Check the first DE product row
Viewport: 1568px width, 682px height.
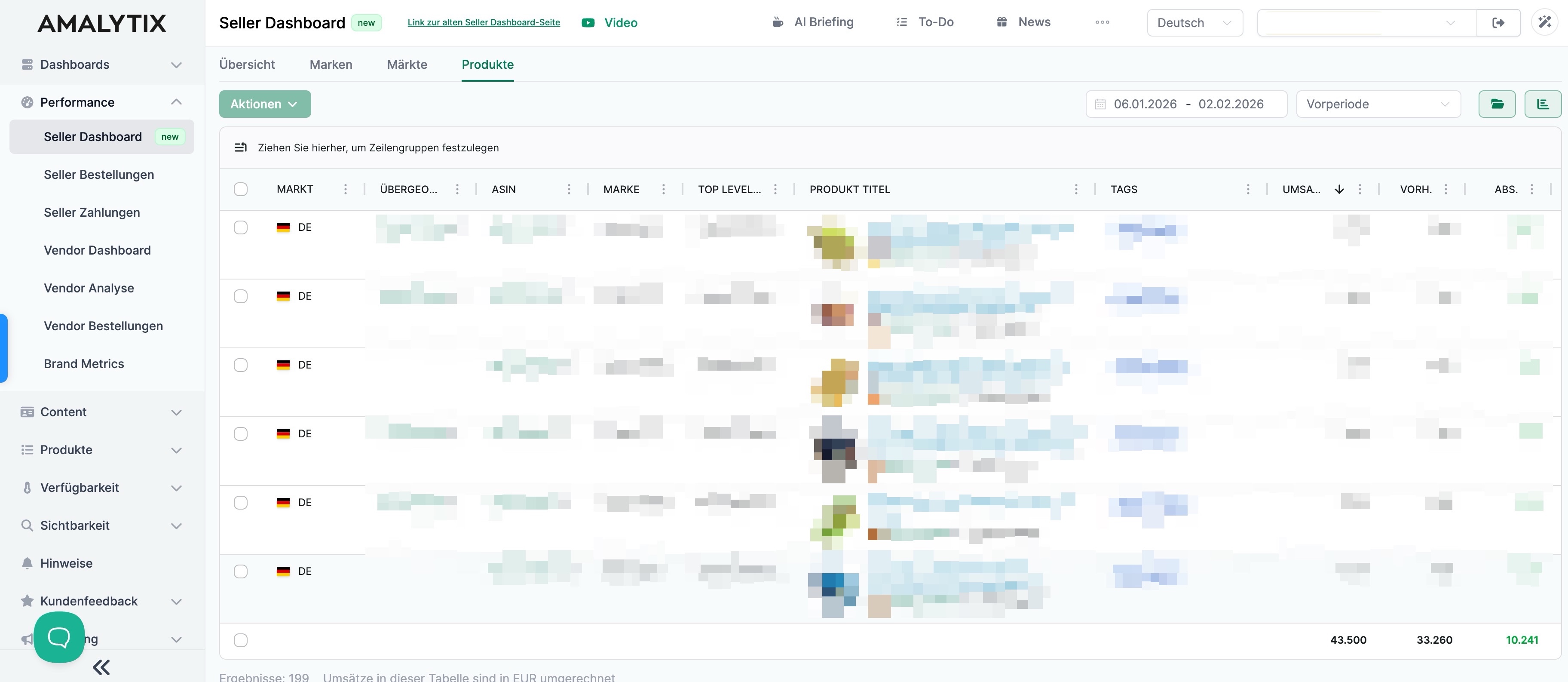tap(241, 227)
